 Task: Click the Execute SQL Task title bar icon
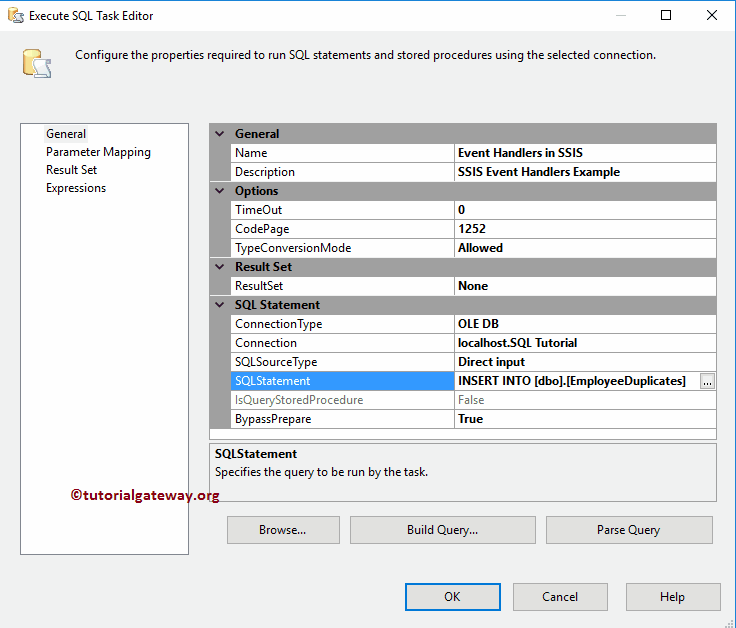pos(15,15)
